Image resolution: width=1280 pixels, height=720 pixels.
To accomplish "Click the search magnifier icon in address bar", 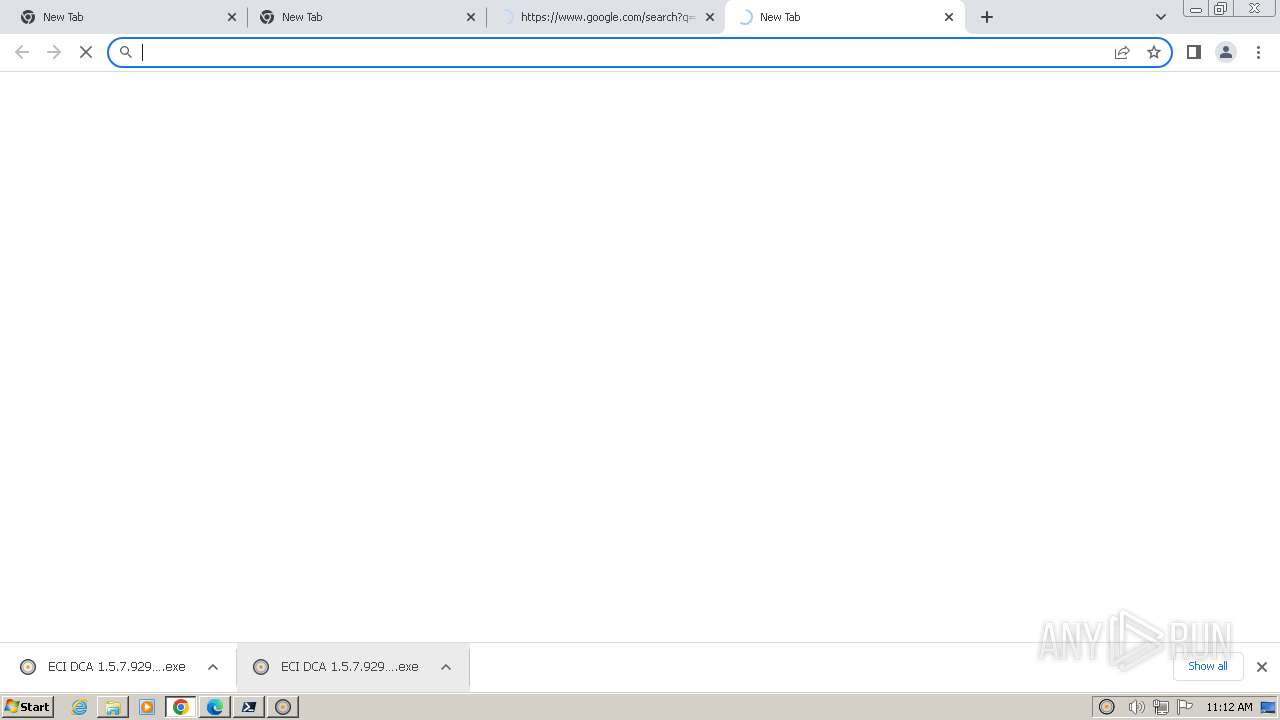I will [x=126, y=52].
